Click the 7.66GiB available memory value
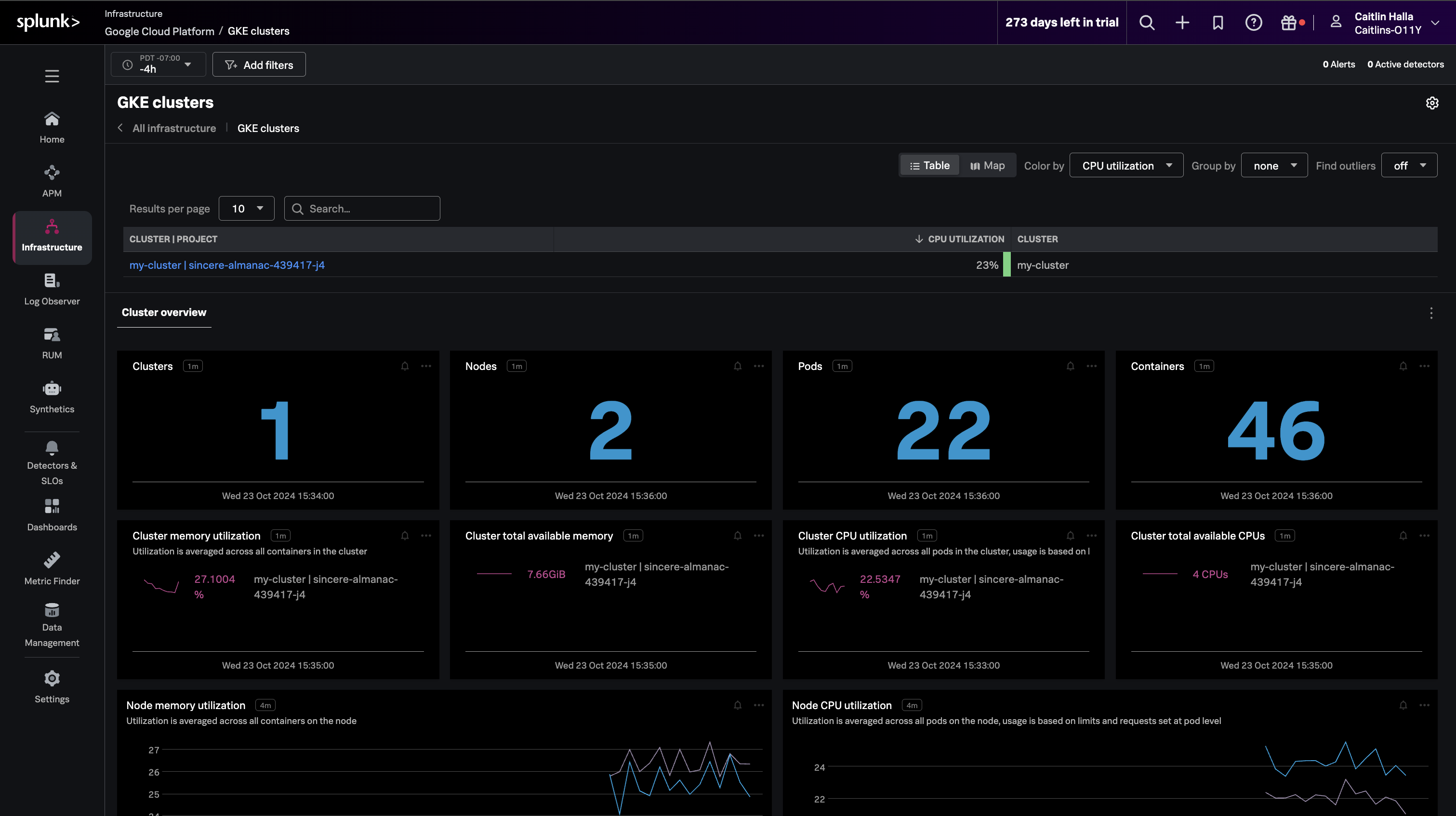Image resolution: width=1456 pixels, height=816 pixels. click(546, 574)
